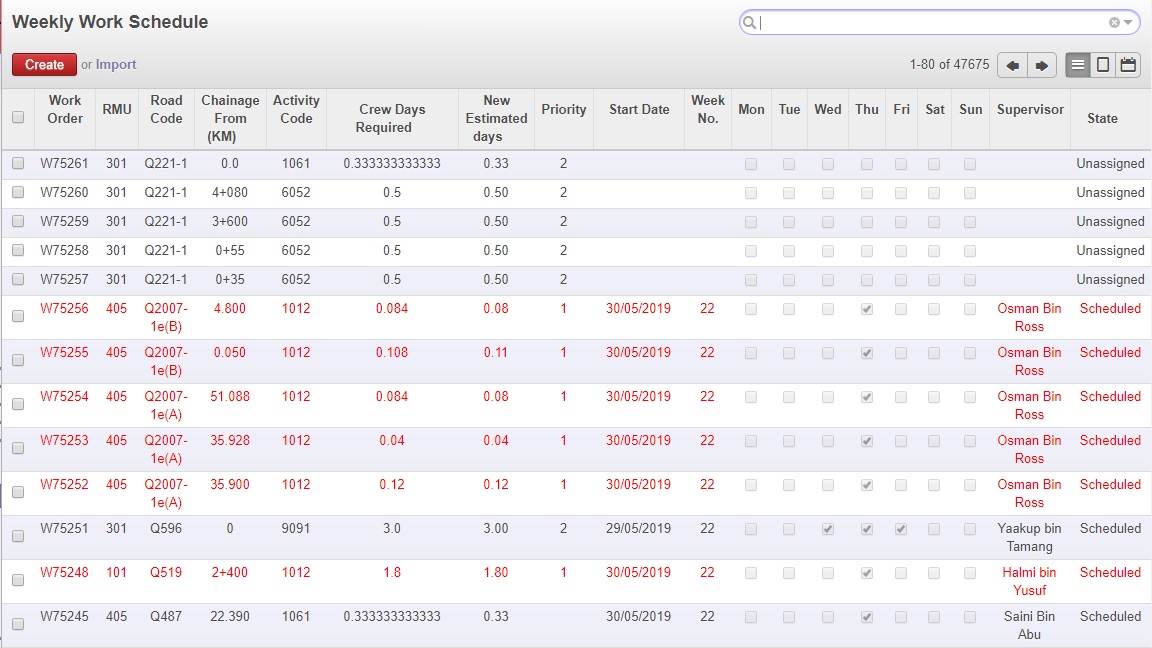Select the checkbox for work order W75261
The image size is (1152, 648).
click(18, 164)
